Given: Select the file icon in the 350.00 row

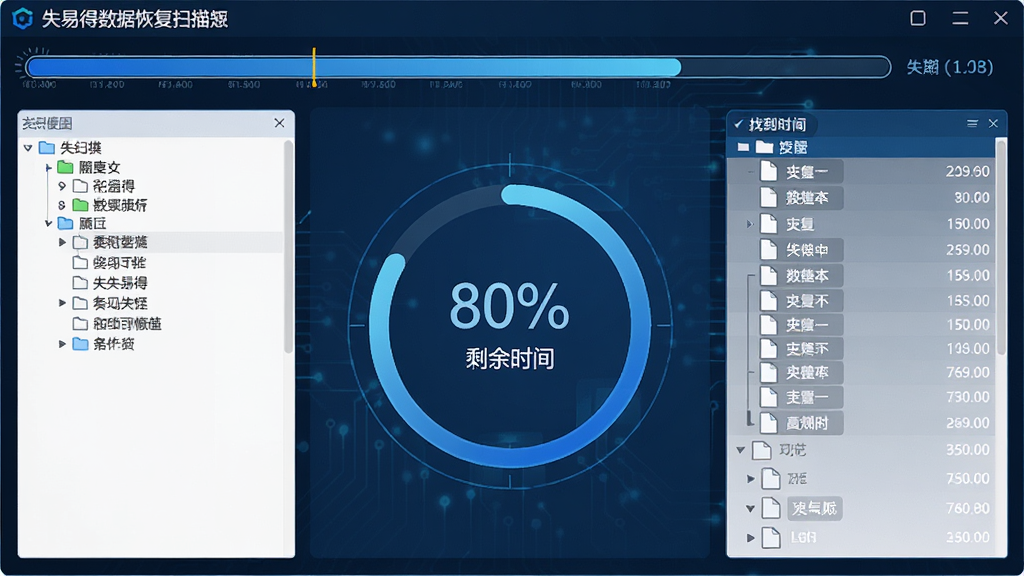Looking at the screenshot, I should click(761, 450).
